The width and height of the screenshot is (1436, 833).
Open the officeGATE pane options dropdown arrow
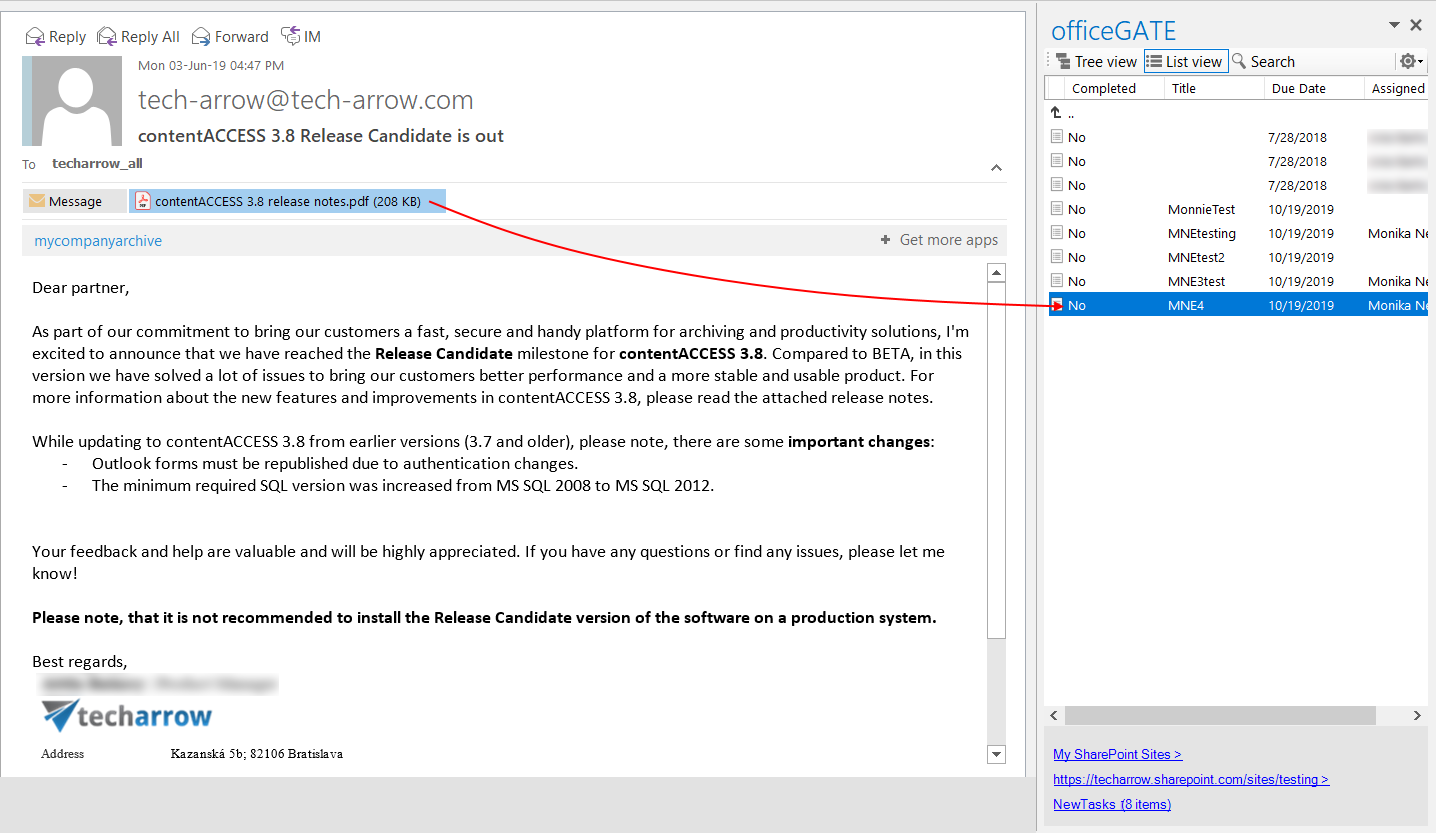click(x=1394, y=25)
